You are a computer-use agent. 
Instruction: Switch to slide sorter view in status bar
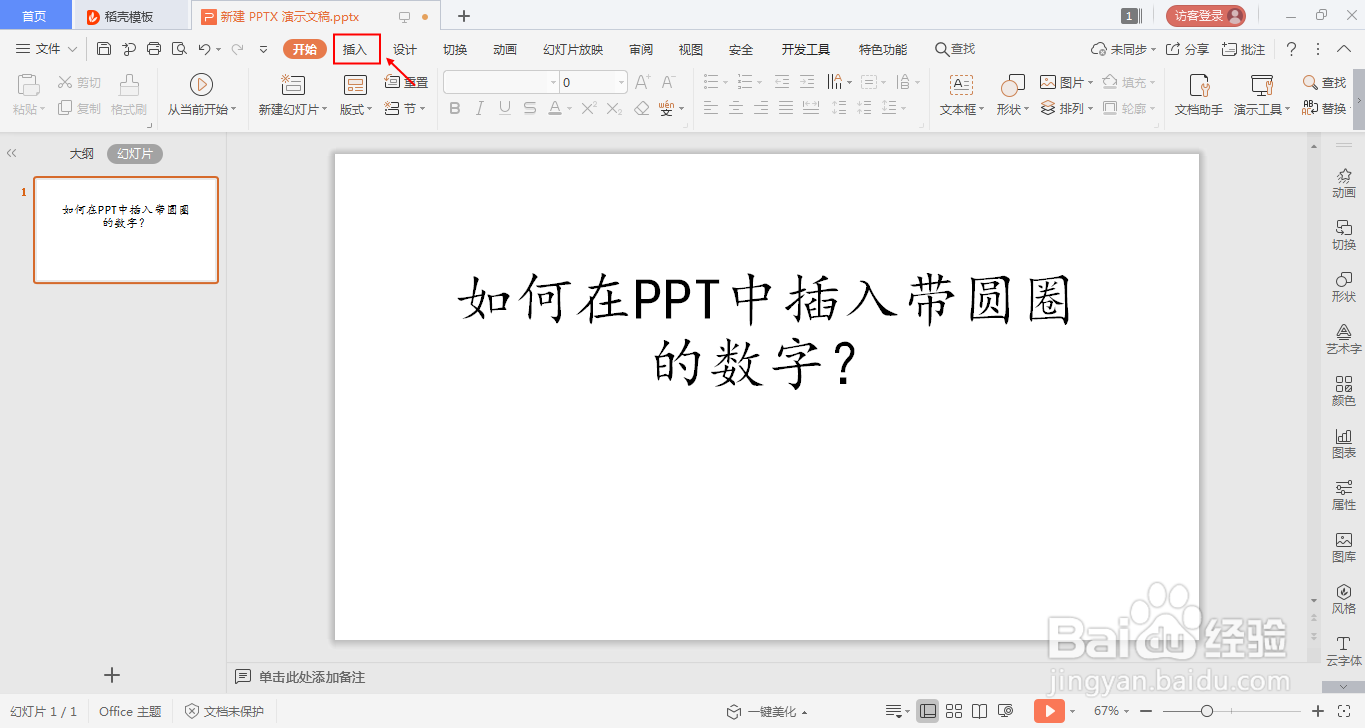953,711
